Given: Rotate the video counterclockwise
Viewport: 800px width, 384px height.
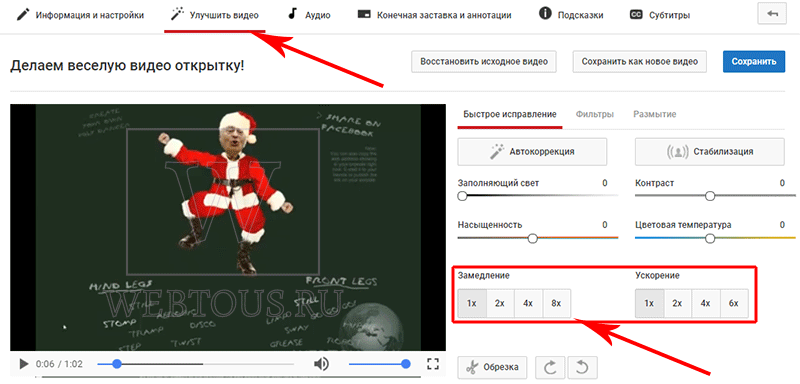Looking at the screenshot, I should coord(582,367).
